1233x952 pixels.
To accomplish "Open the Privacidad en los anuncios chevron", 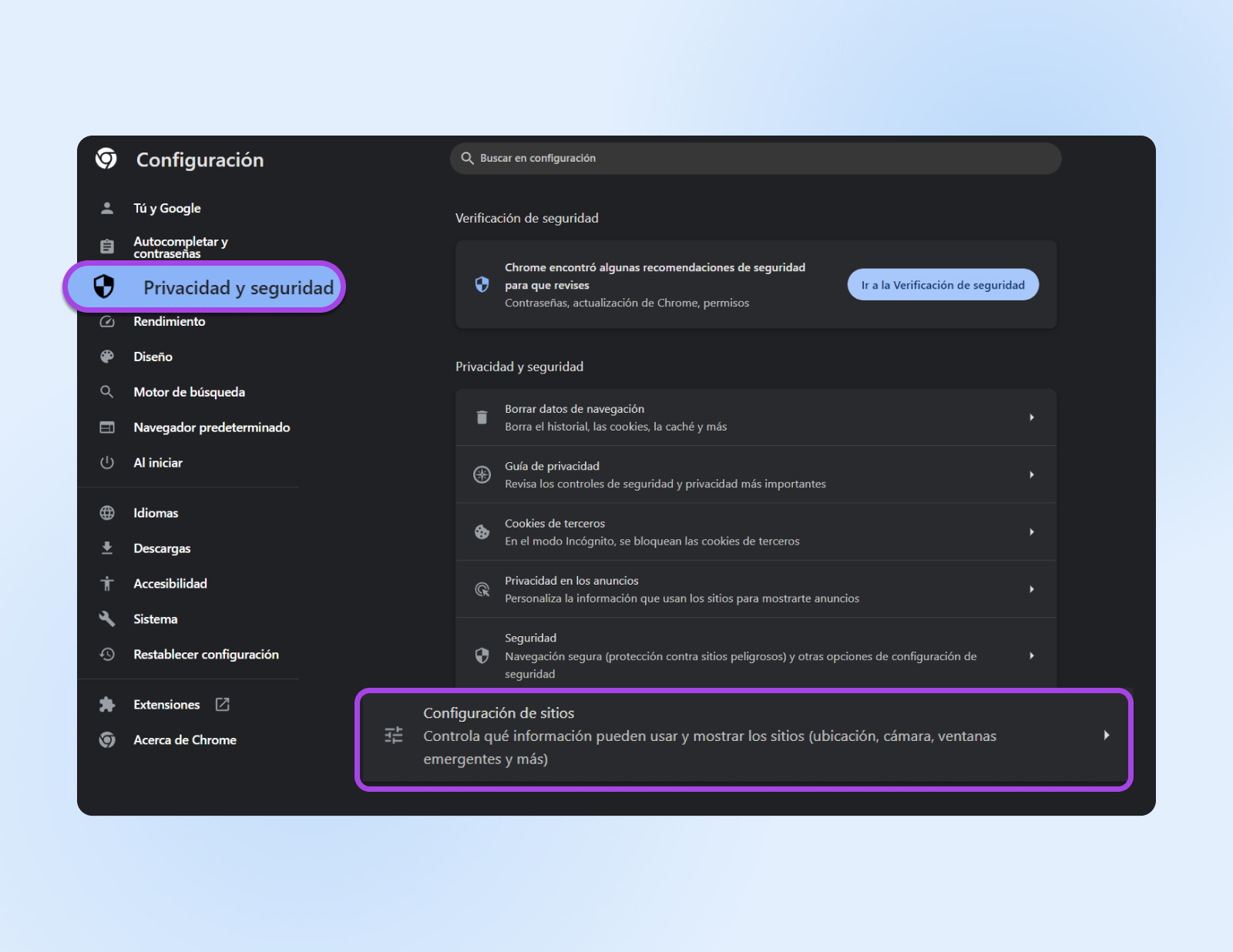I will click(x=1031, y=589).
